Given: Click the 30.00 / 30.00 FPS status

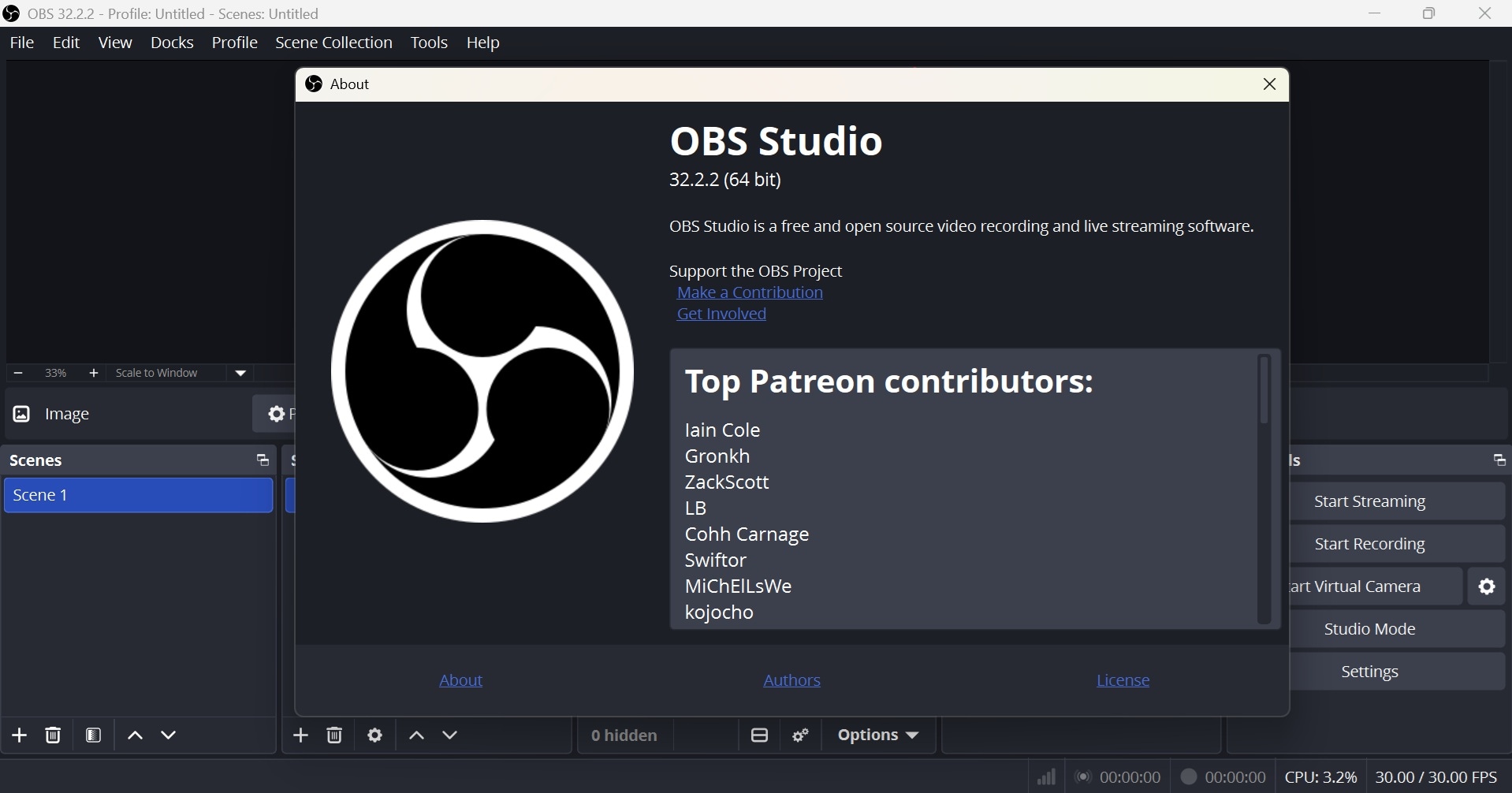Looking at the screenshot, I should click(x=1436, y=777).
